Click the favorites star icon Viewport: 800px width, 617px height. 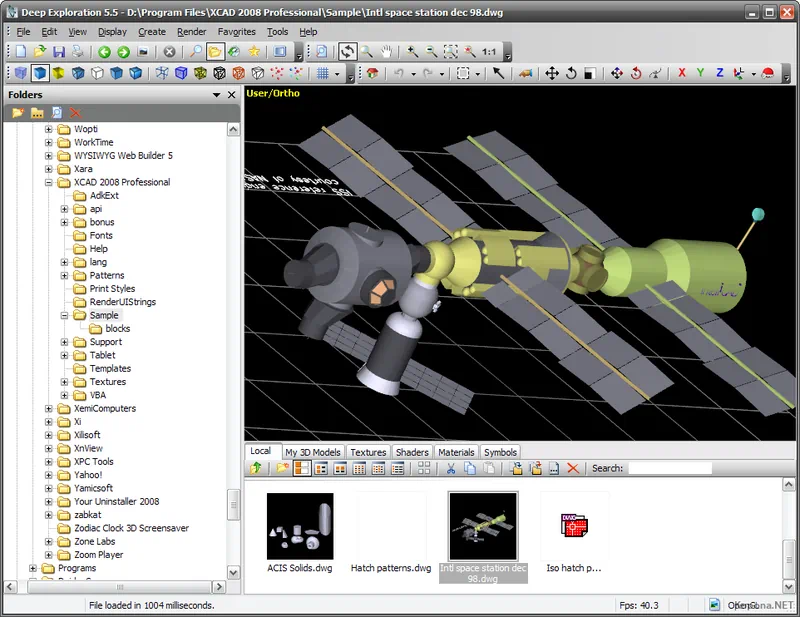click(254, 52)
